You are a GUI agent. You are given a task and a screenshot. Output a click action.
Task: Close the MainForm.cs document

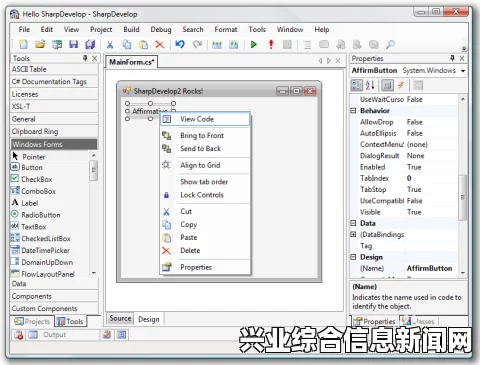coord(338,61)
